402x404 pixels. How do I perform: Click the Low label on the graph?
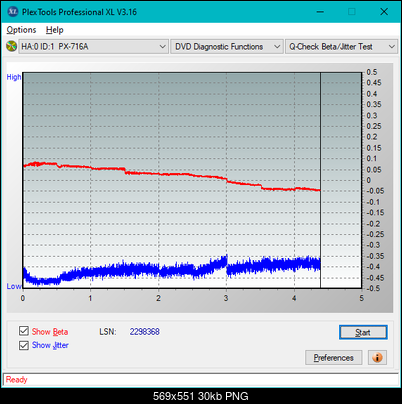pyautogui.click(x=14, y=286)
